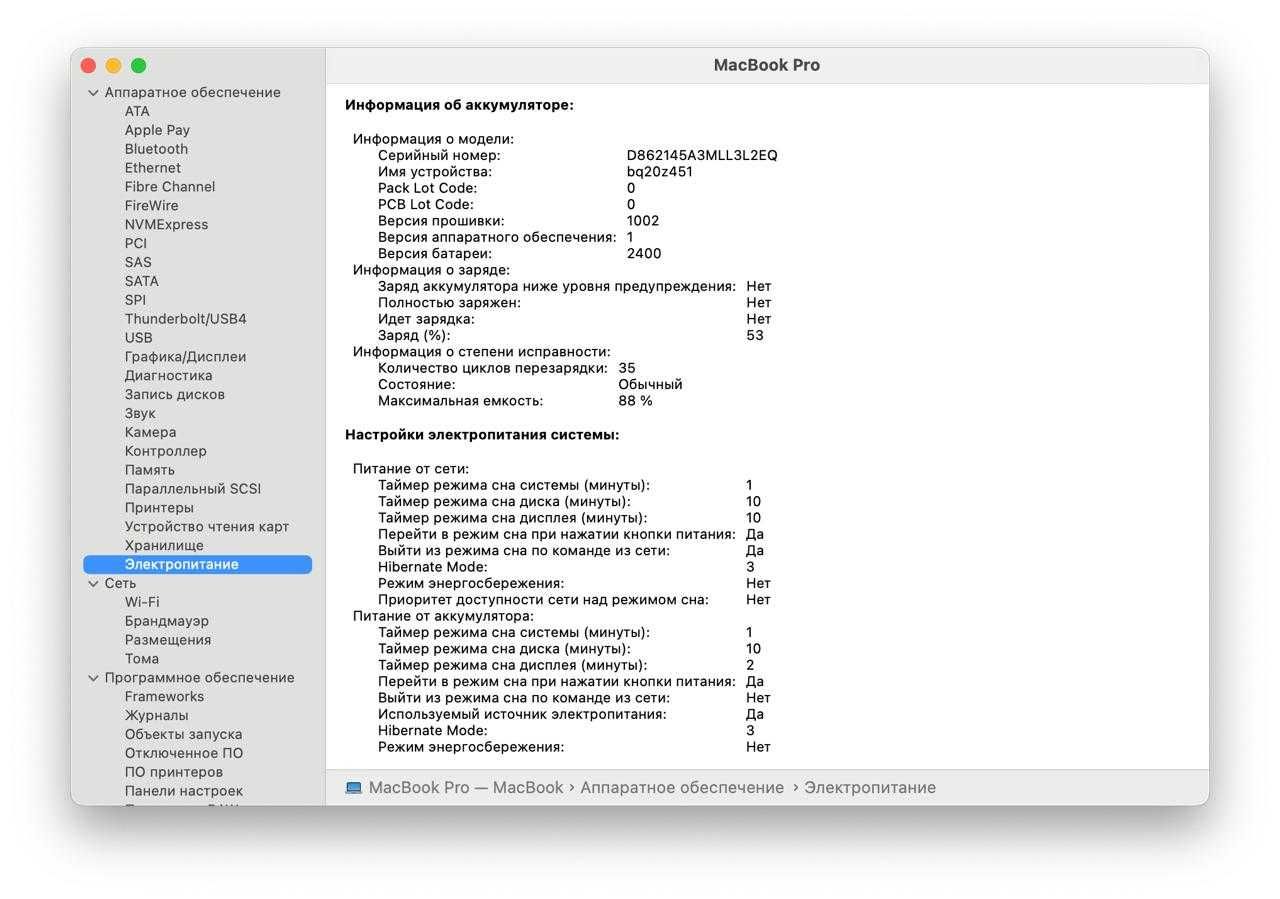Open Запись дисков entry
The height and width of the screenshot is (899, 1280).
click(175, 394)
